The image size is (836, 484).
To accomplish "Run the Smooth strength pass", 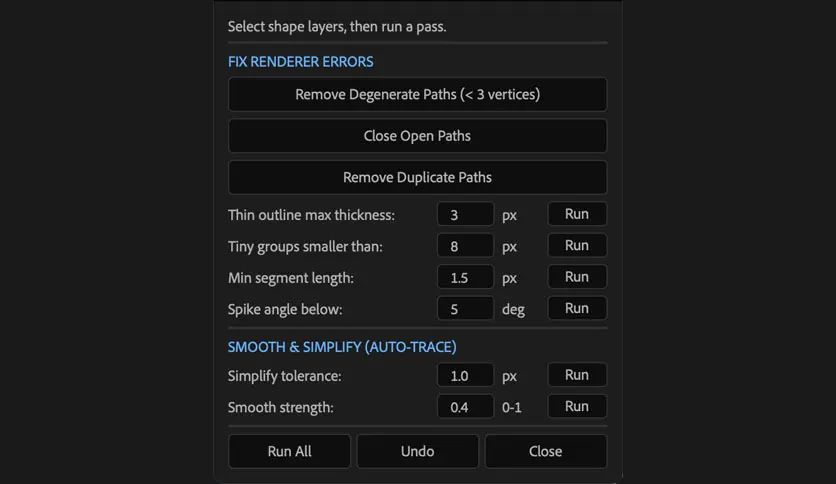I will pos(577,406).
